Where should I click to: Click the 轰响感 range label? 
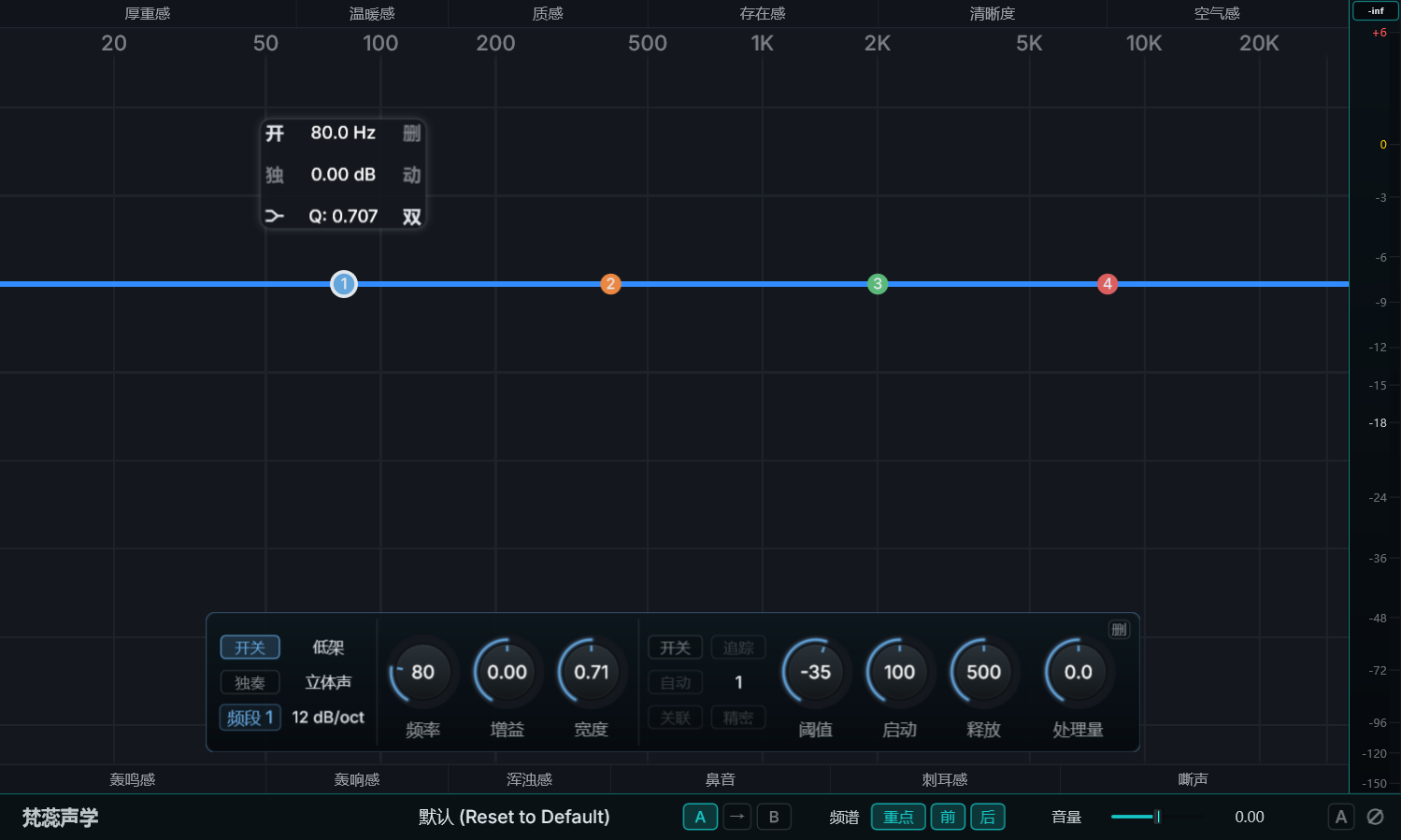(357, 779)
